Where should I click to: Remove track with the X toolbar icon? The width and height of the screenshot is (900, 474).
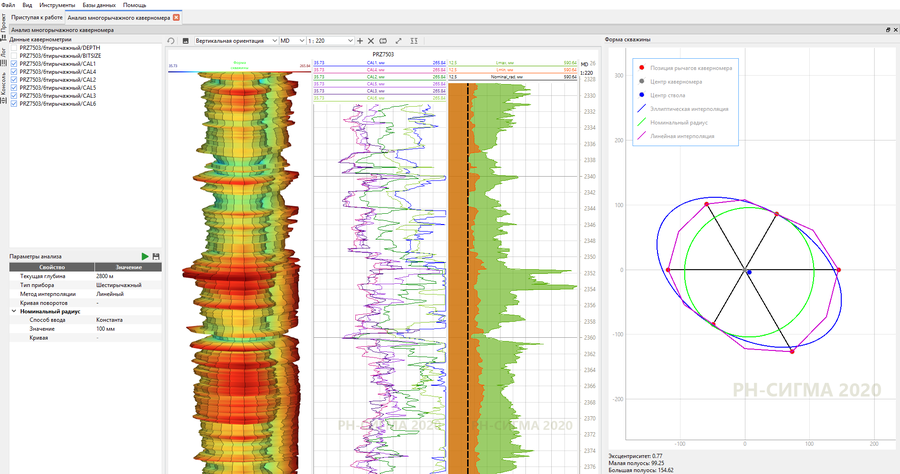pos(371,40)
